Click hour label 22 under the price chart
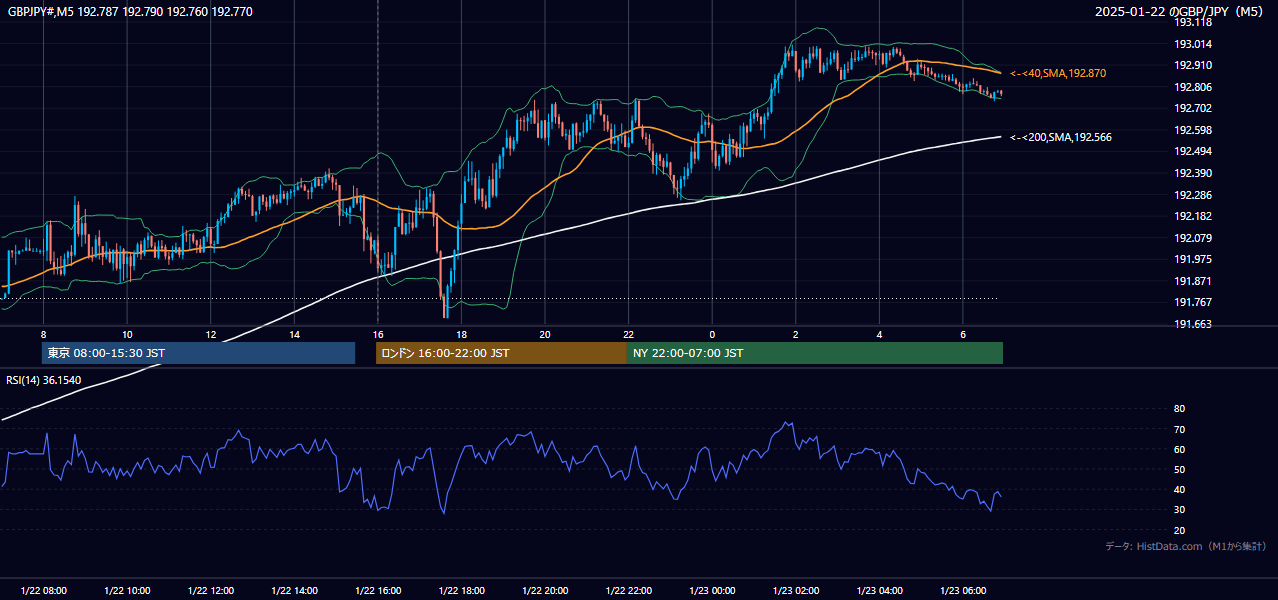 point(628,335)
